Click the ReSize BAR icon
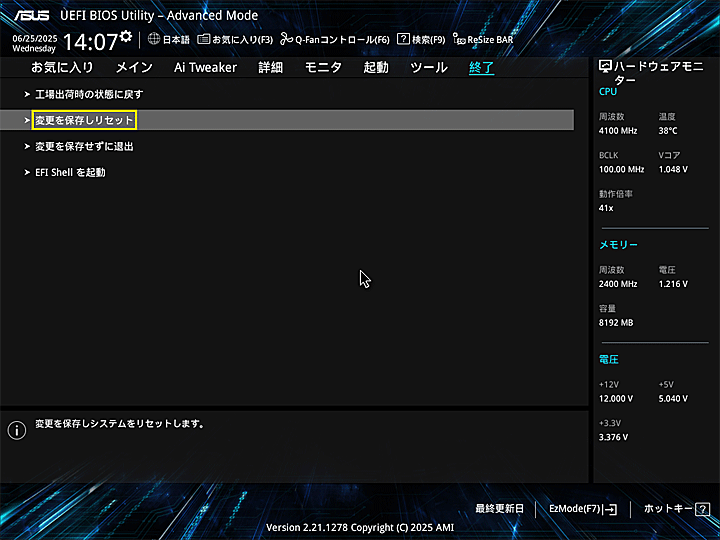 [x=459, y=39]
